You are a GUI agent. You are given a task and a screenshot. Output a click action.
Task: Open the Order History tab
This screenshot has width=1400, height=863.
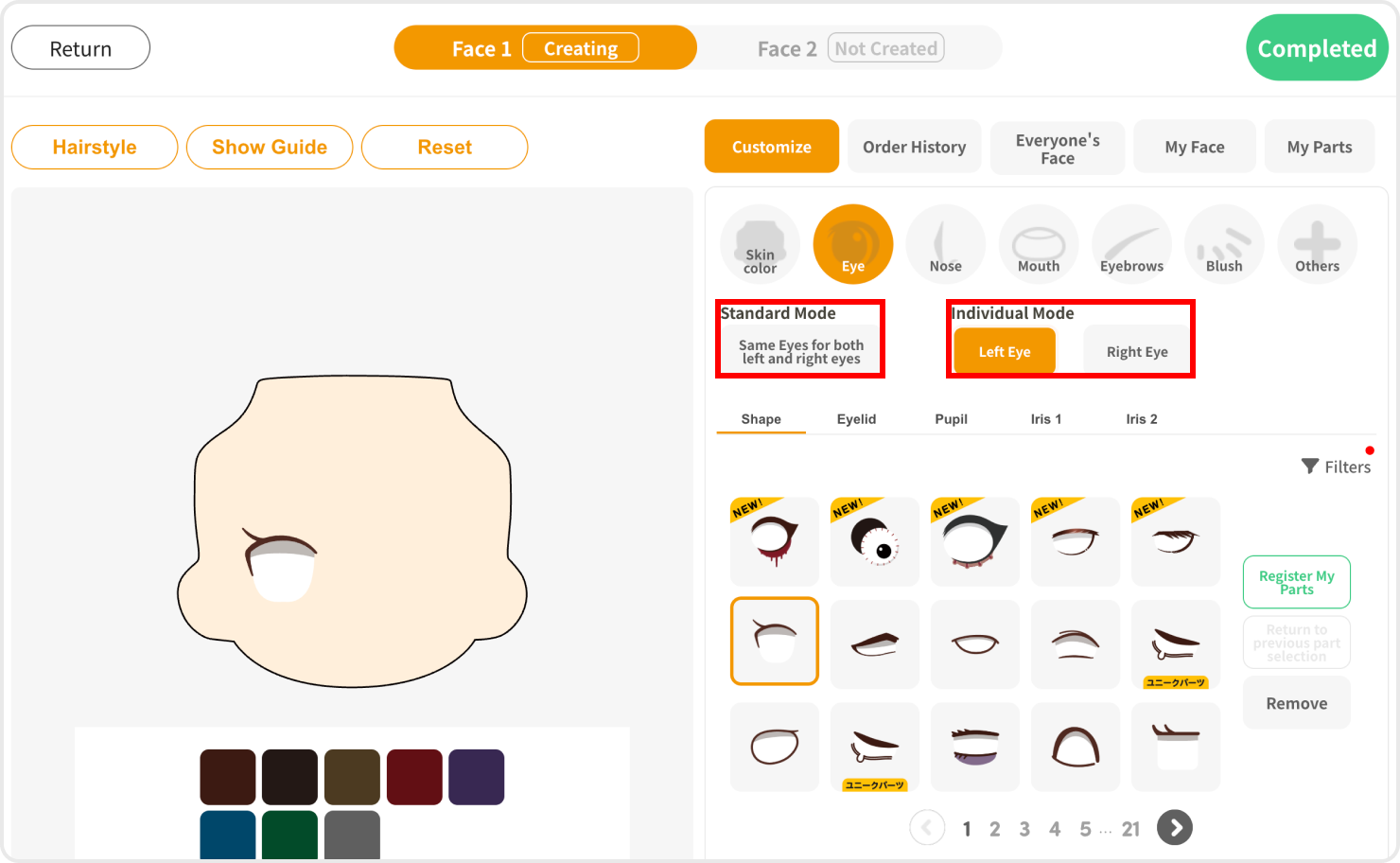(x=914, y=147)
